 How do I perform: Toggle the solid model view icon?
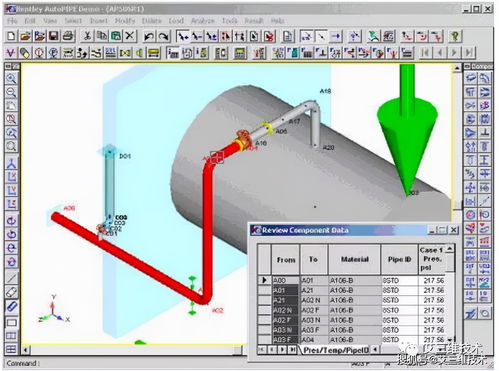11,306
